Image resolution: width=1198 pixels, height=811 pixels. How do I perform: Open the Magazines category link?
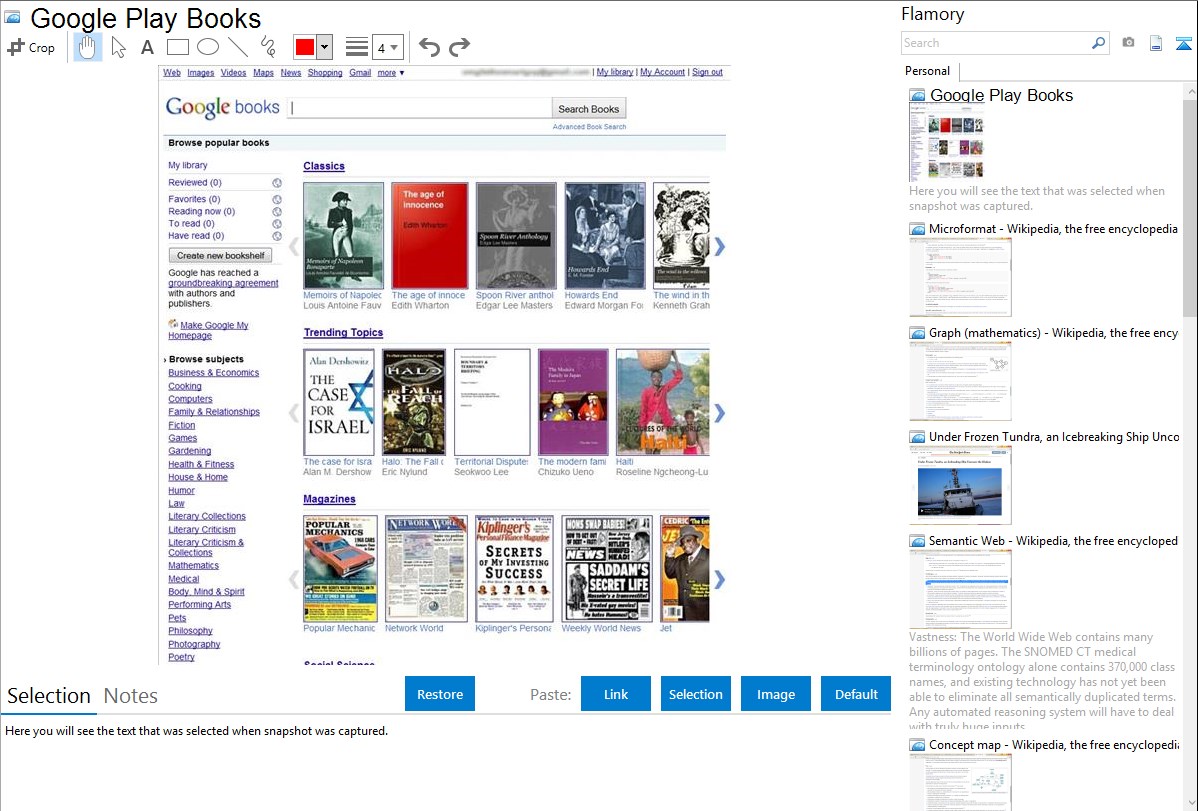point(329,499)
